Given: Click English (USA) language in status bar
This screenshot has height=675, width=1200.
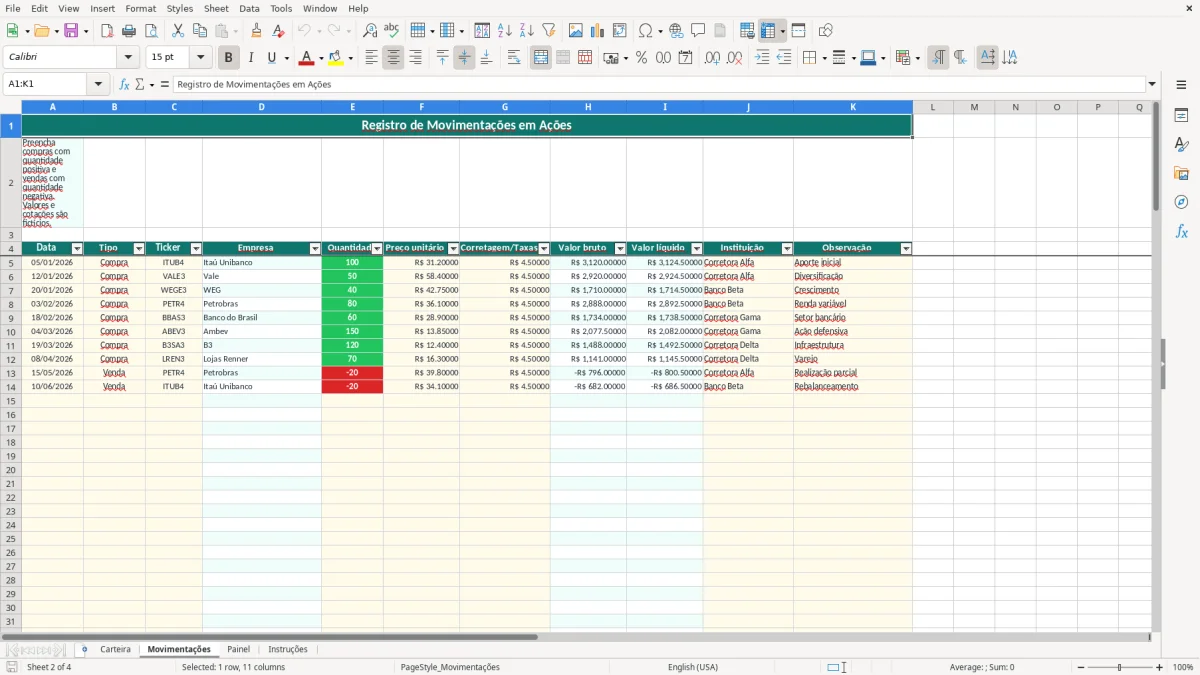Looking at the screenshot, I should point(693,667).
